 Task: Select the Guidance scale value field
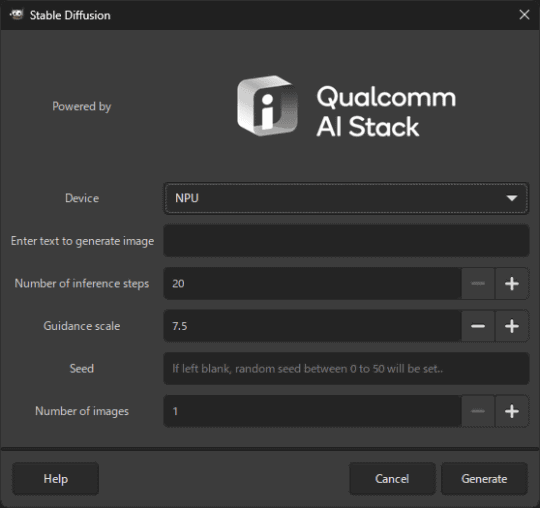point(312,326)
